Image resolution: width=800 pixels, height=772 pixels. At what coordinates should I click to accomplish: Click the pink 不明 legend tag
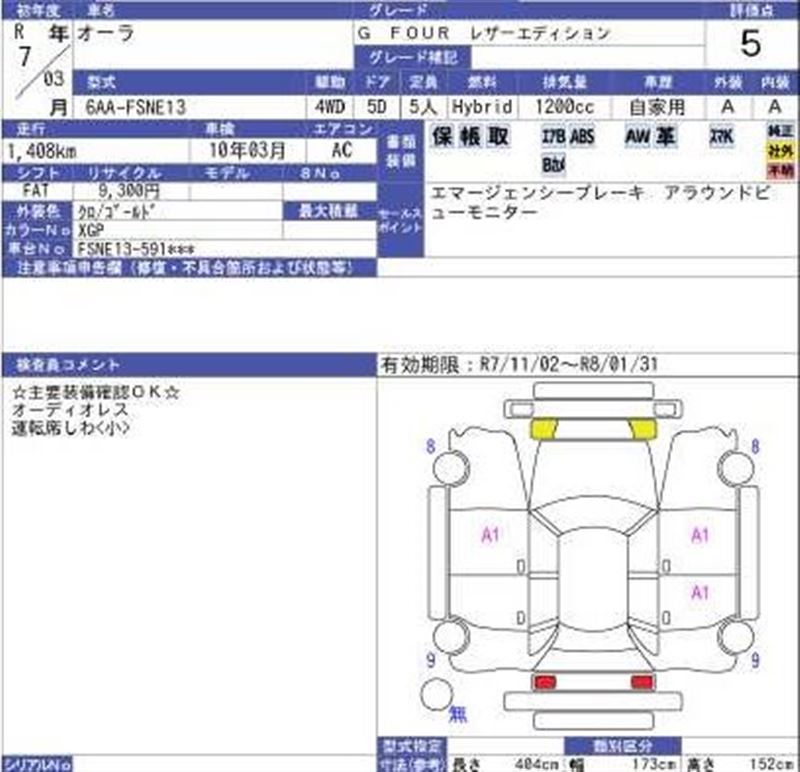(781, 170)
